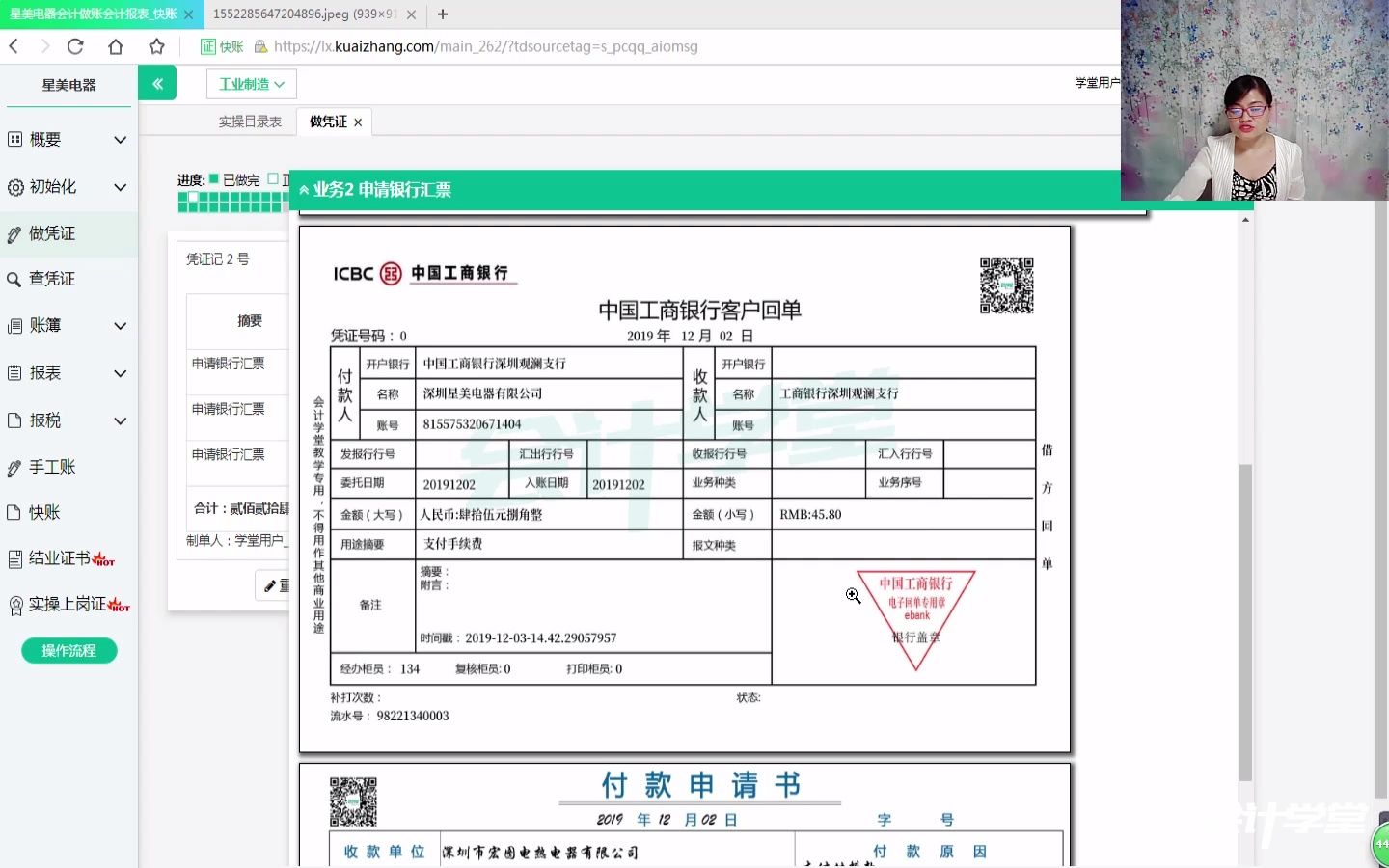Click the browser forward arrow
This screenshot has height=868, width=1389.
(x=44, y=46)
